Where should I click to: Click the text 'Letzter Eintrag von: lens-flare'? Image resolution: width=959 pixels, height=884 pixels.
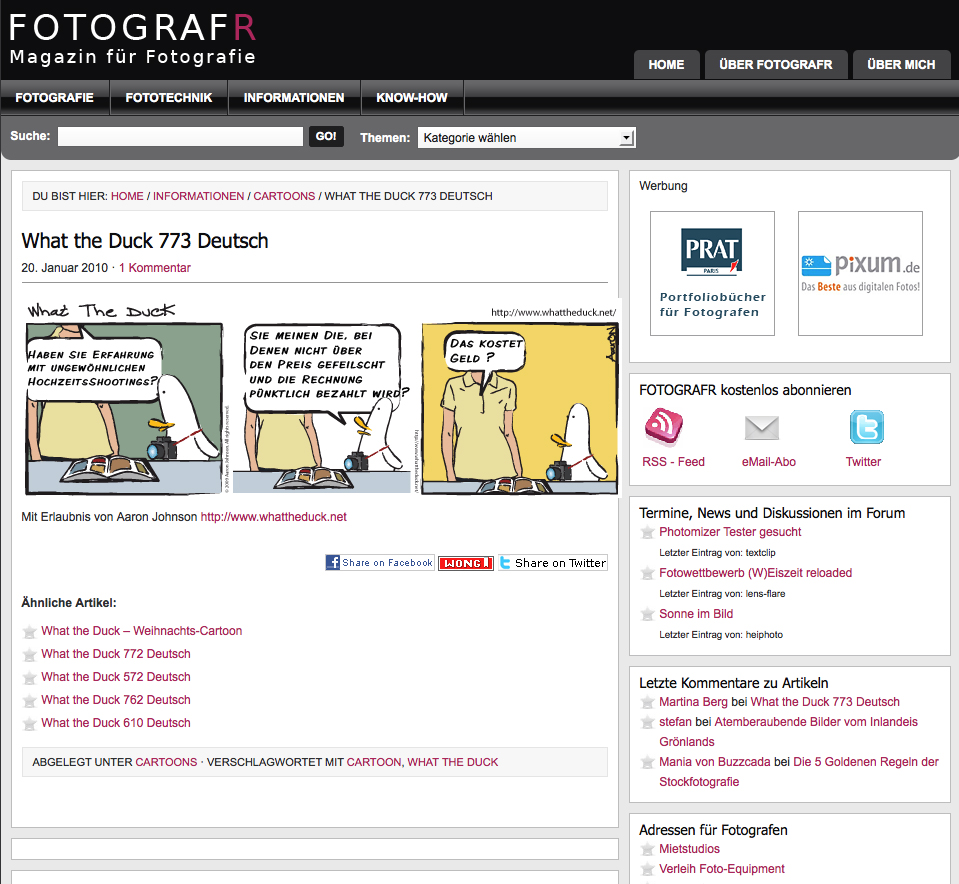click(x=722, y=594)
